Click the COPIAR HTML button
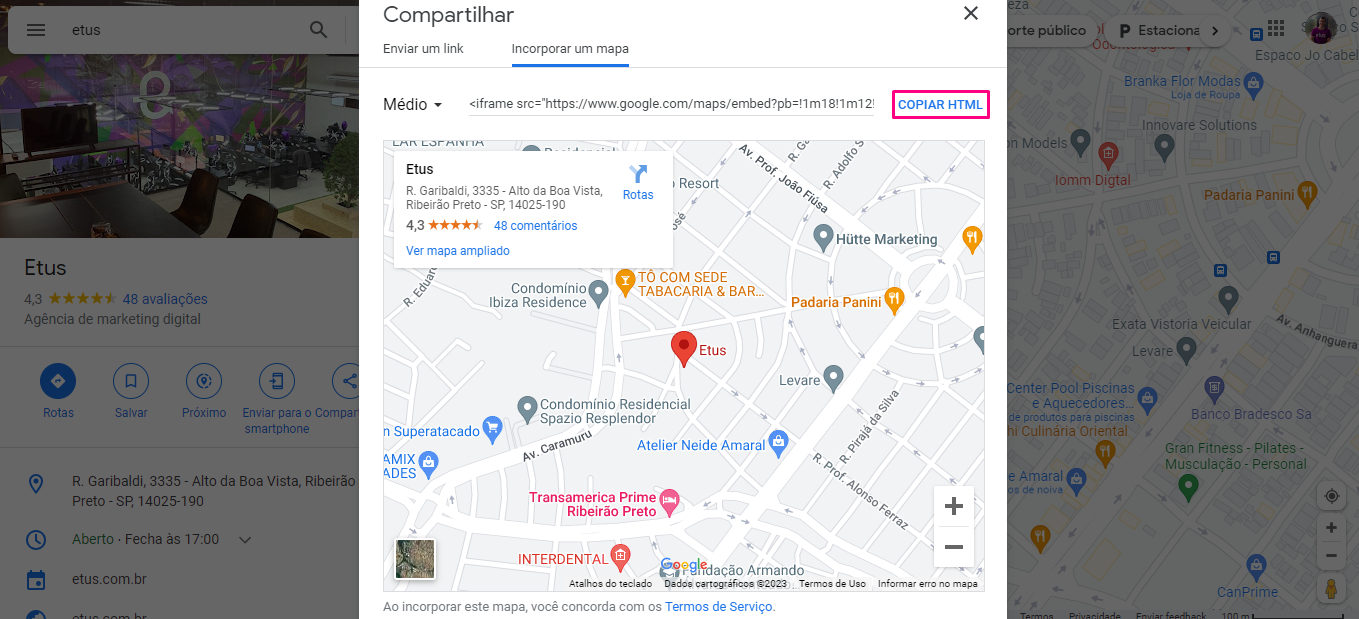The height and width of the screenshot is (619, 1359). coord(940,104)
